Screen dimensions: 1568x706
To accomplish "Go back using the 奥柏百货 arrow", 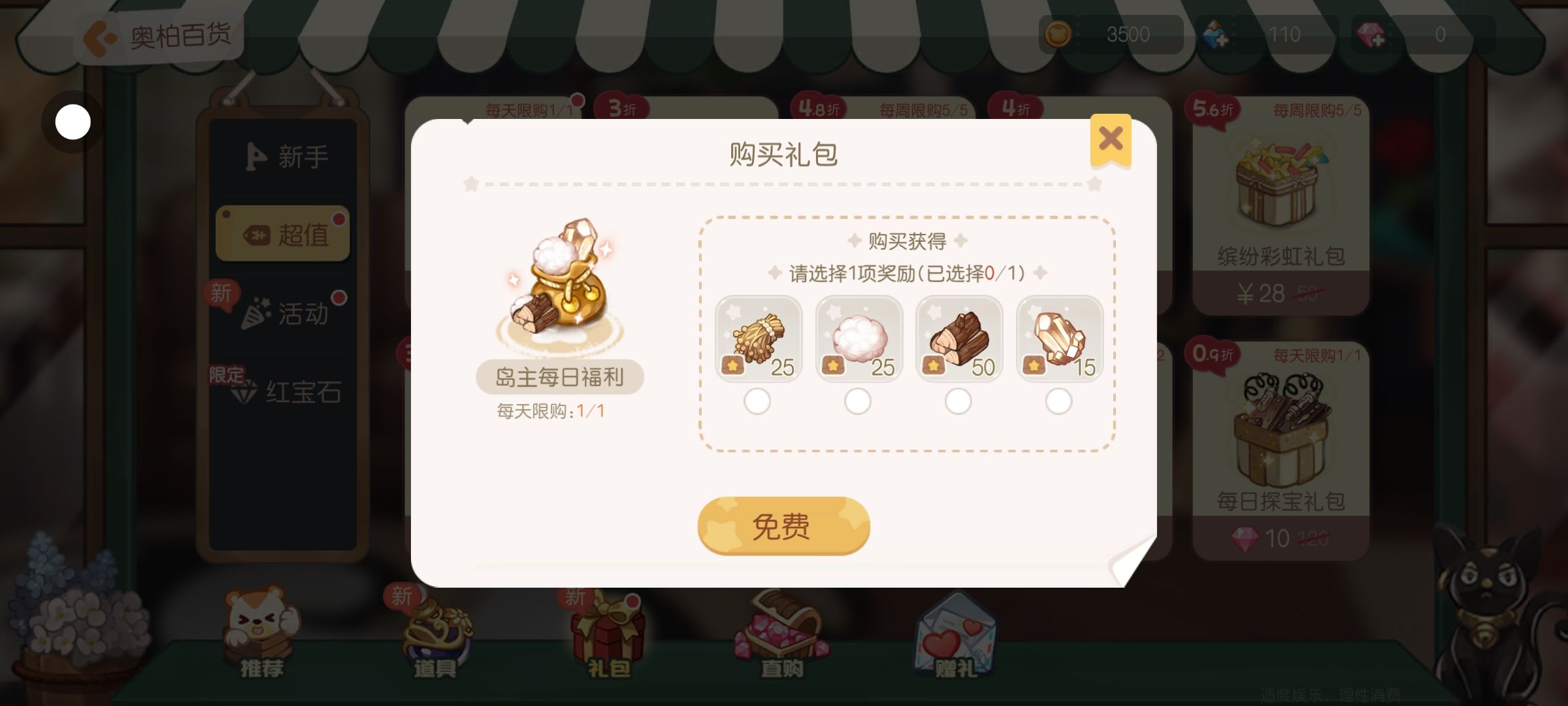I will point(99,37).
